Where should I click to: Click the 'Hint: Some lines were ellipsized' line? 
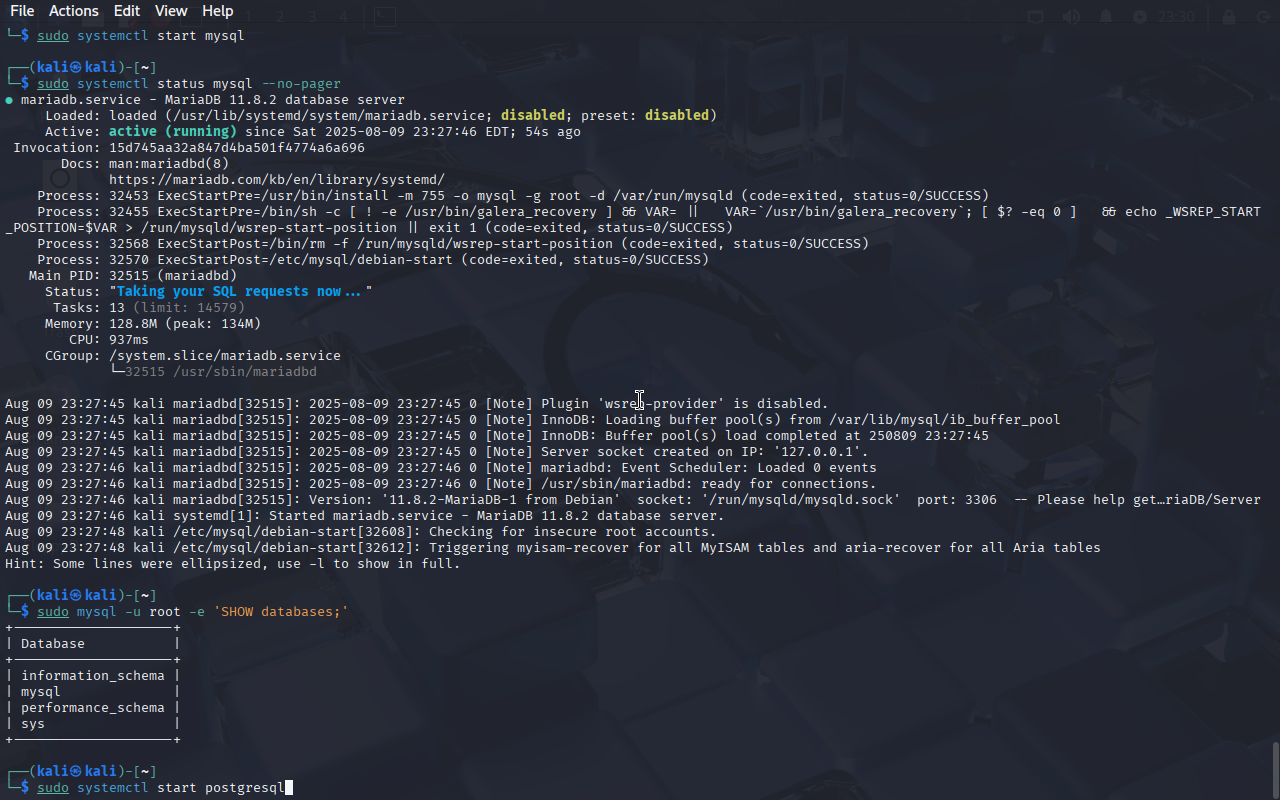[x=233, y=564]
